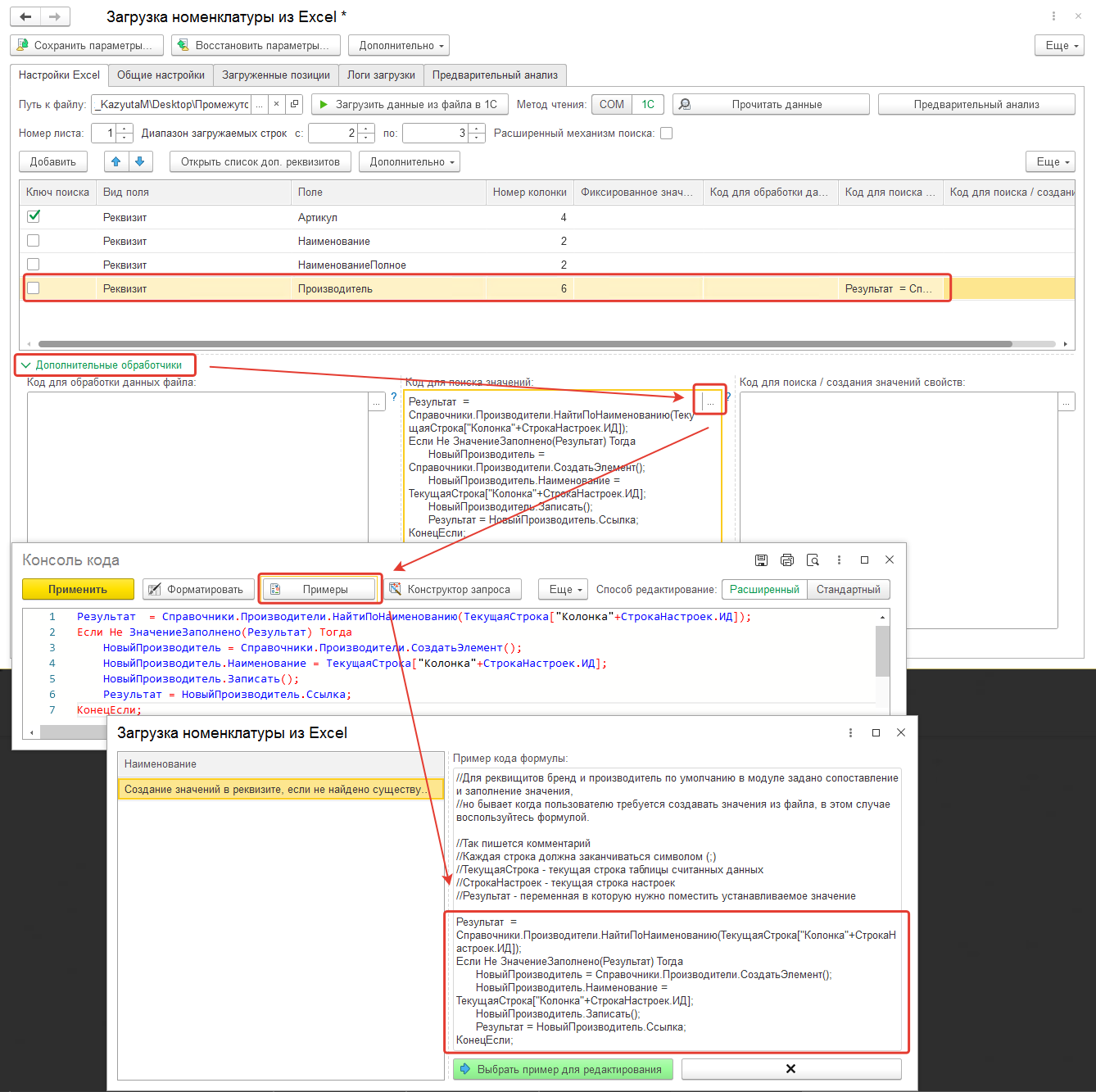
Task: Open the file from path field
Action: point(295,104)
